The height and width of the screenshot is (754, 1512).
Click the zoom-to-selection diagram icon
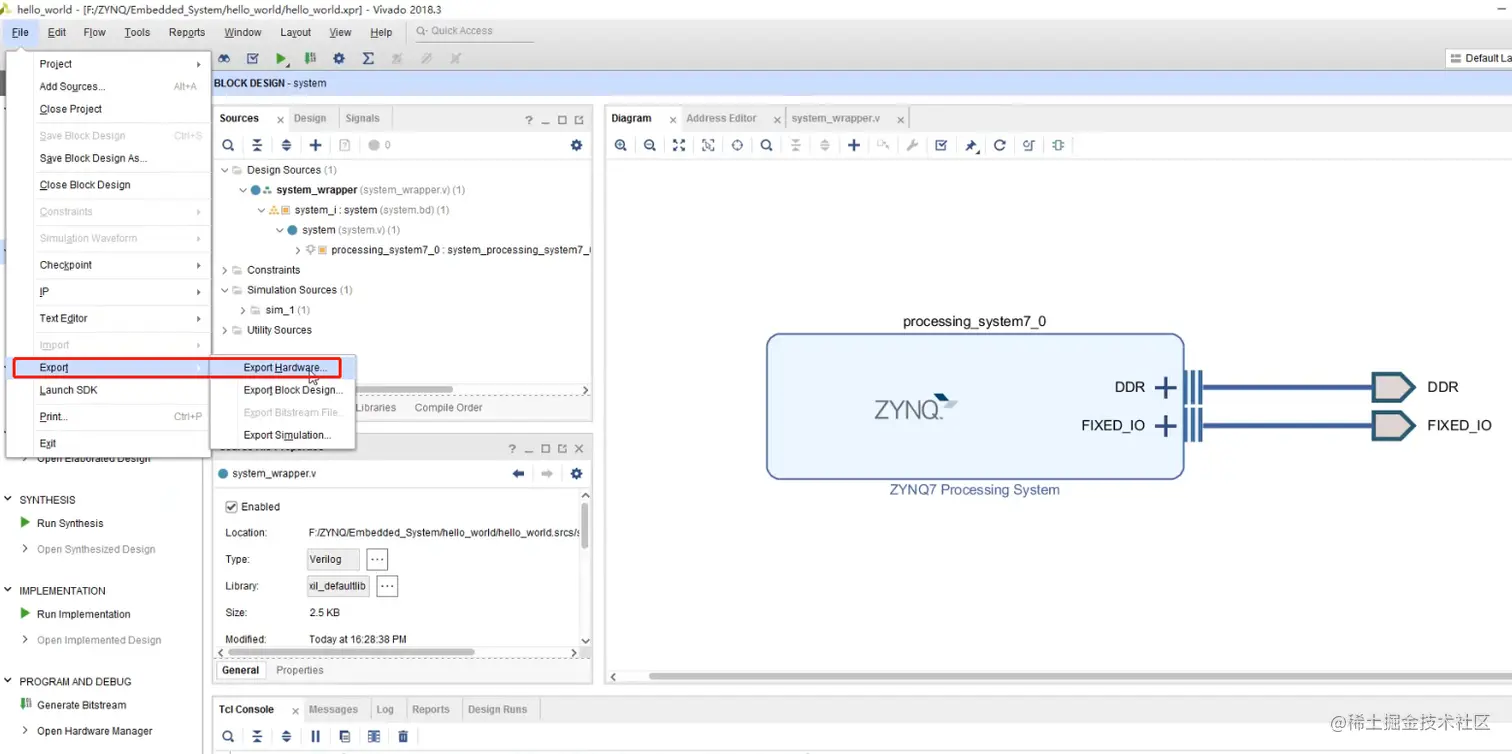click(708, 145)
